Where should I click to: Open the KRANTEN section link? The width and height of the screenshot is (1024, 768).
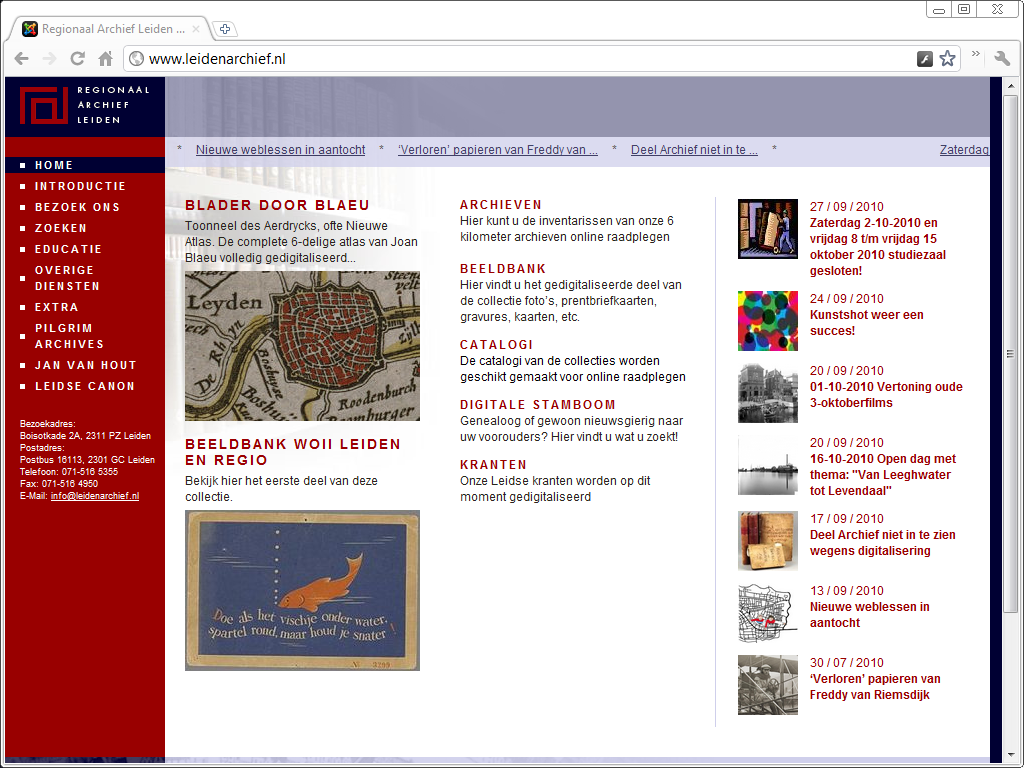click(x=493, y=464)
